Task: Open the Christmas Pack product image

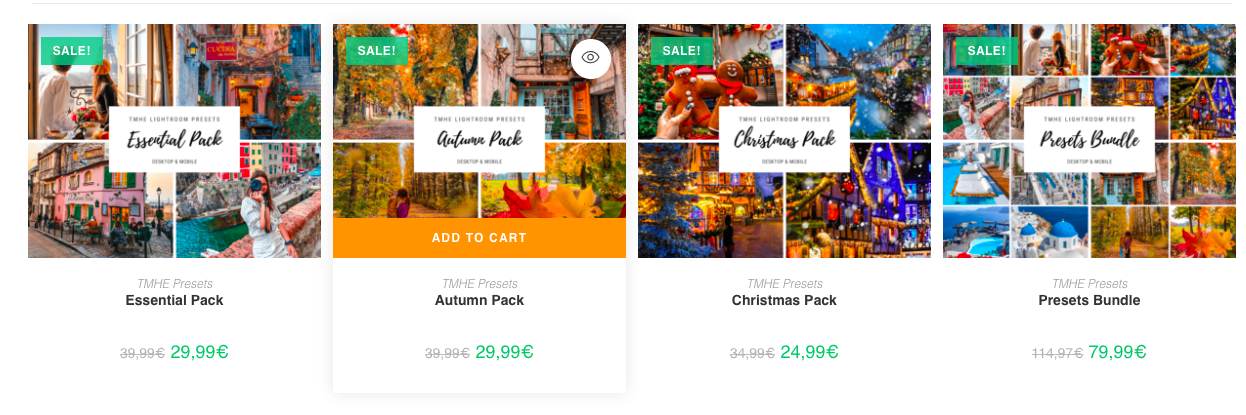Action: (x=784, y=141)
